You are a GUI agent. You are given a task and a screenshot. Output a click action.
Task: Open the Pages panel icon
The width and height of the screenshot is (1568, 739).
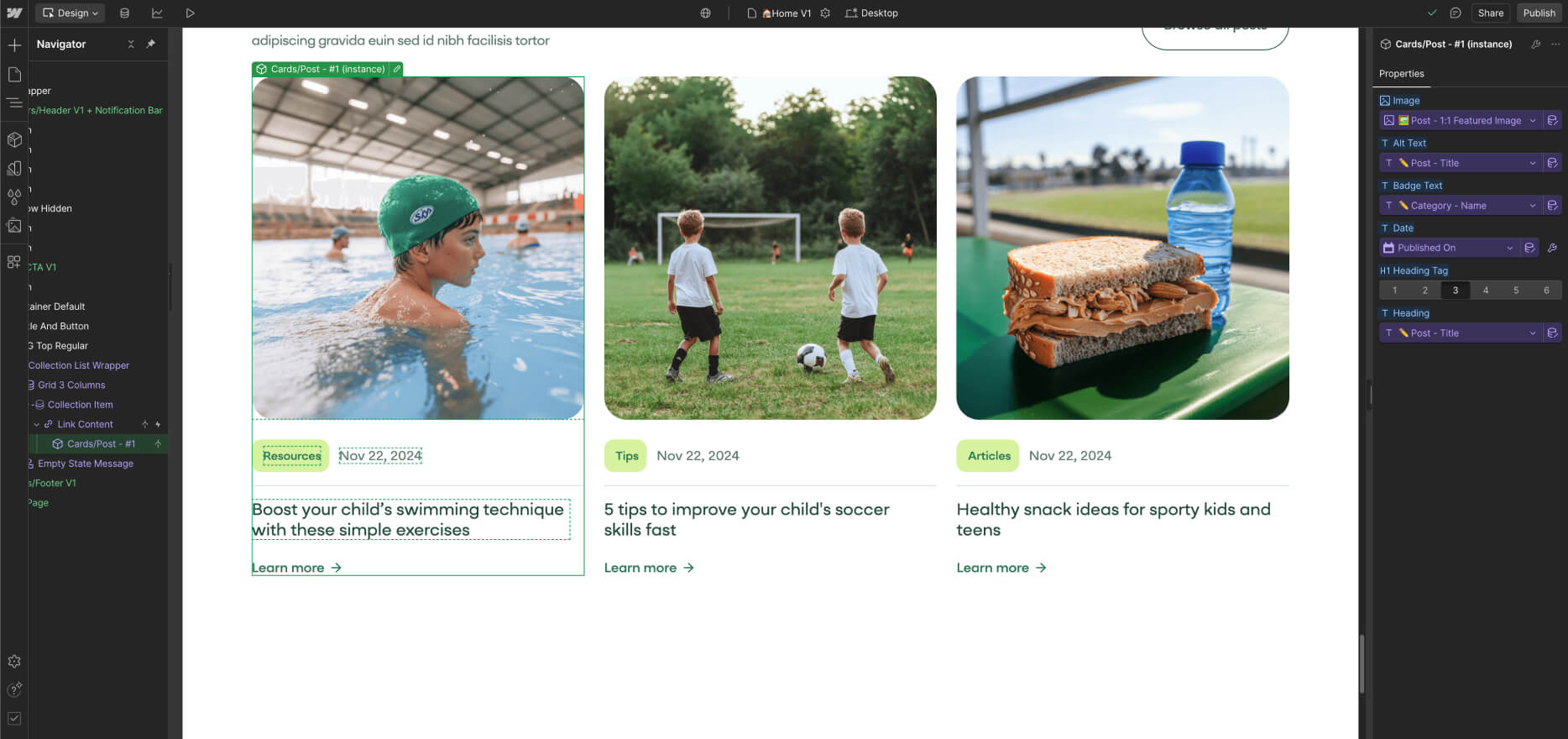click(14, 75)
